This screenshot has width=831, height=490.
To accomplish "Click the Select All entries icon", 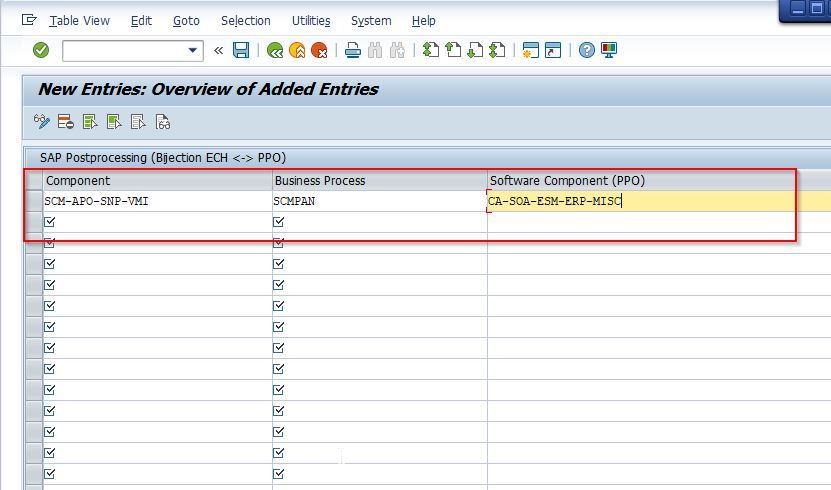I will click(x=90, y=122).
